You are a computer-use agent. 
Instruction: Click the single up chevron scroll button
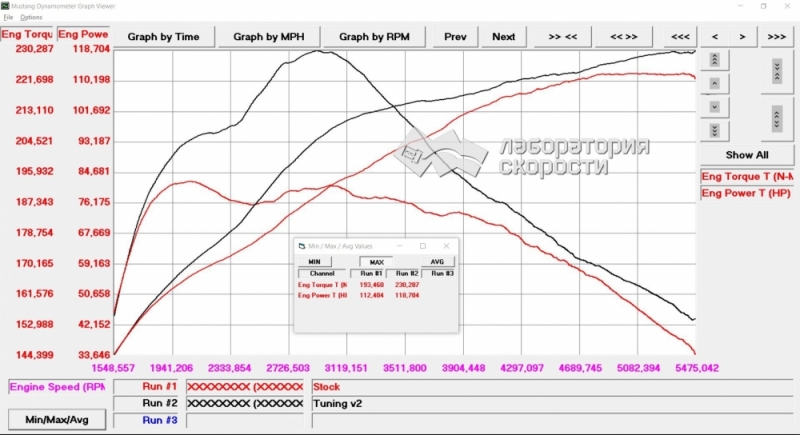[715, 83]
